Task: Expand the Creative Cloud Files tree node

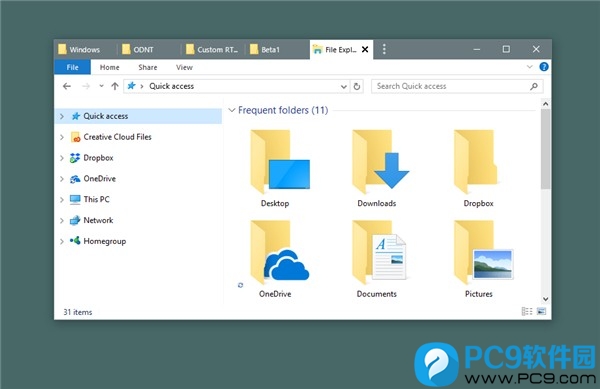Action: pos(62,137)
